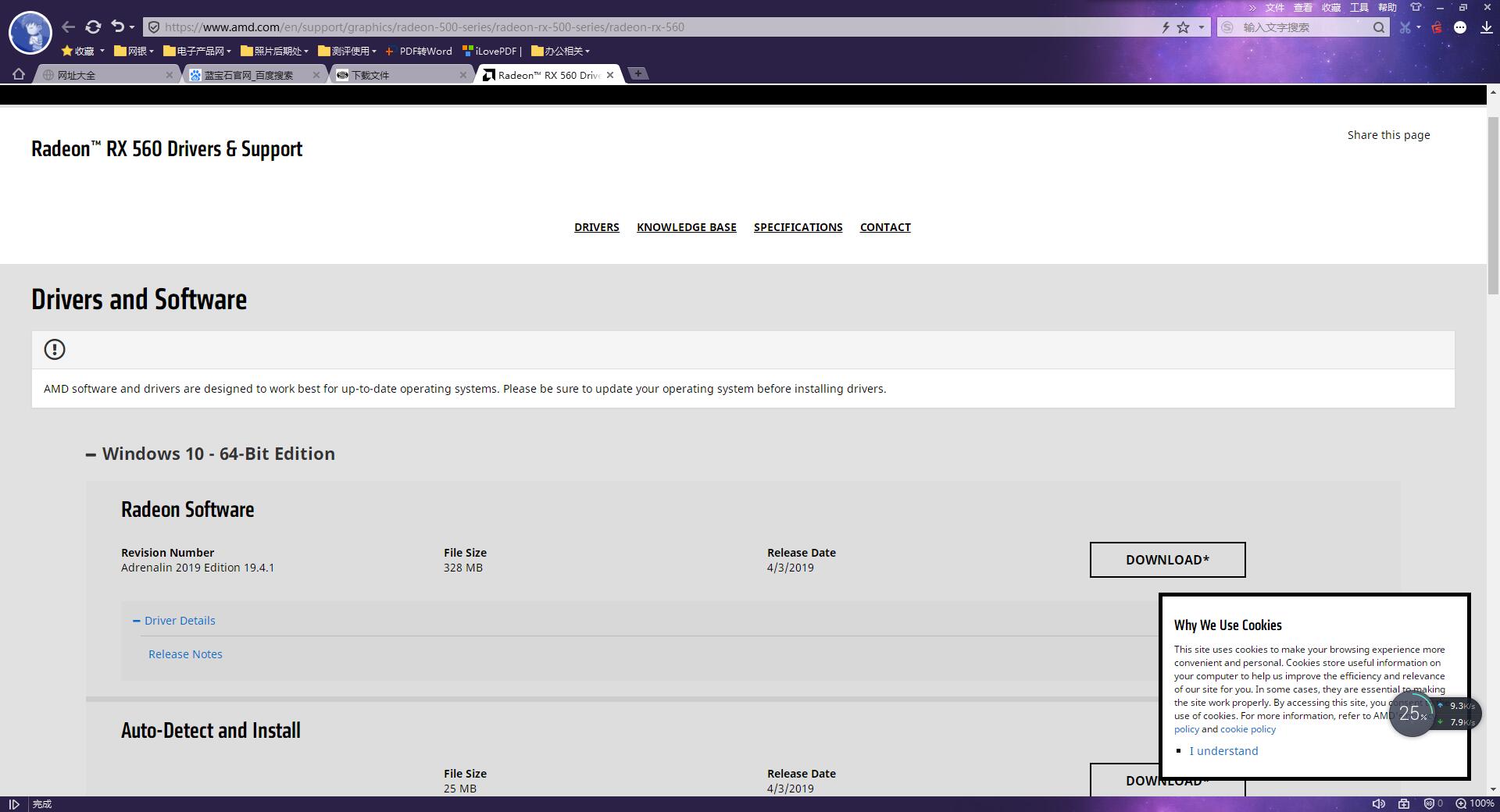
Task: Click the magnifier search icon
Action: point(1379,27)
